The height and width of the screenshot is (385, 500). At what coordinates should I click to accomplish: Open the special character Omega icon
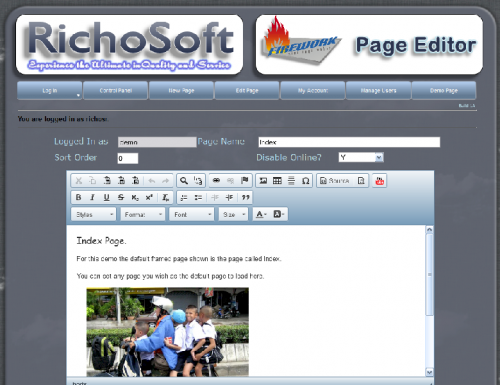tap(306, 181)
